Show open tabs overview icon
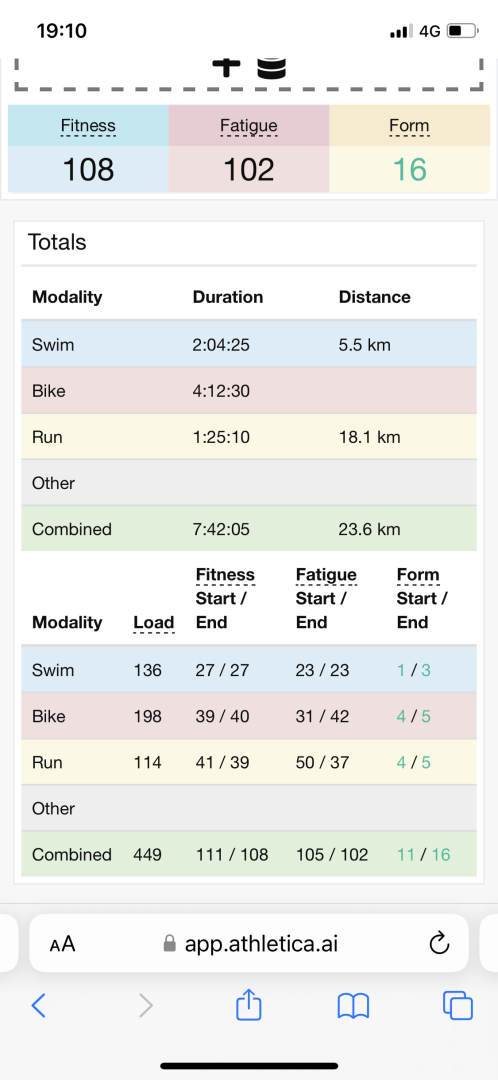The image size is (498, 1080). pos(457,1006)
